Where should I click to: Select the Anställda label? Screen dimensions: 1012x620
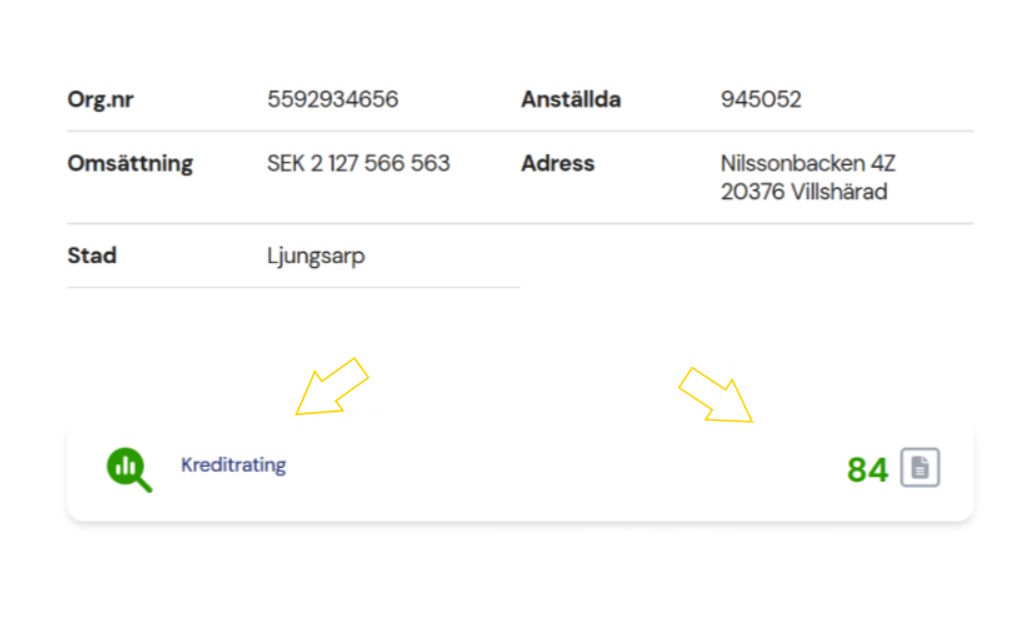coord(570,99)
